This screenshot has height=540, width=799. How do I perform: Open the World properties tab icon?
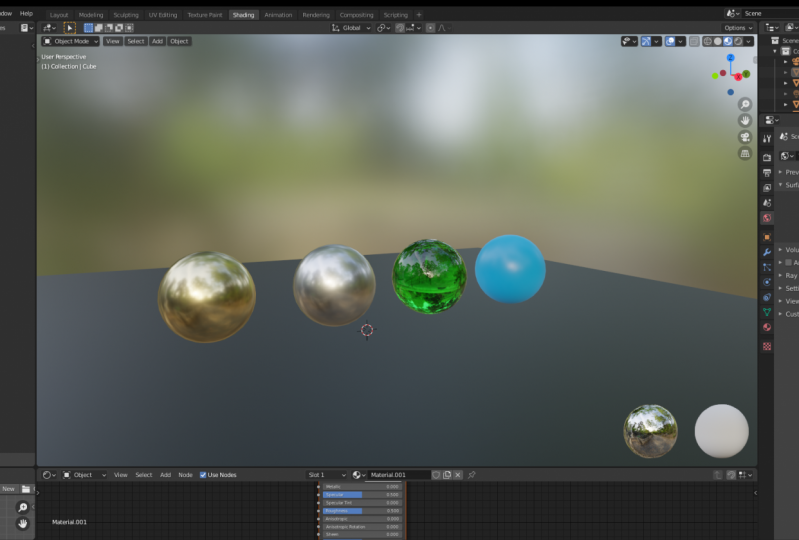tap(767, 218)
